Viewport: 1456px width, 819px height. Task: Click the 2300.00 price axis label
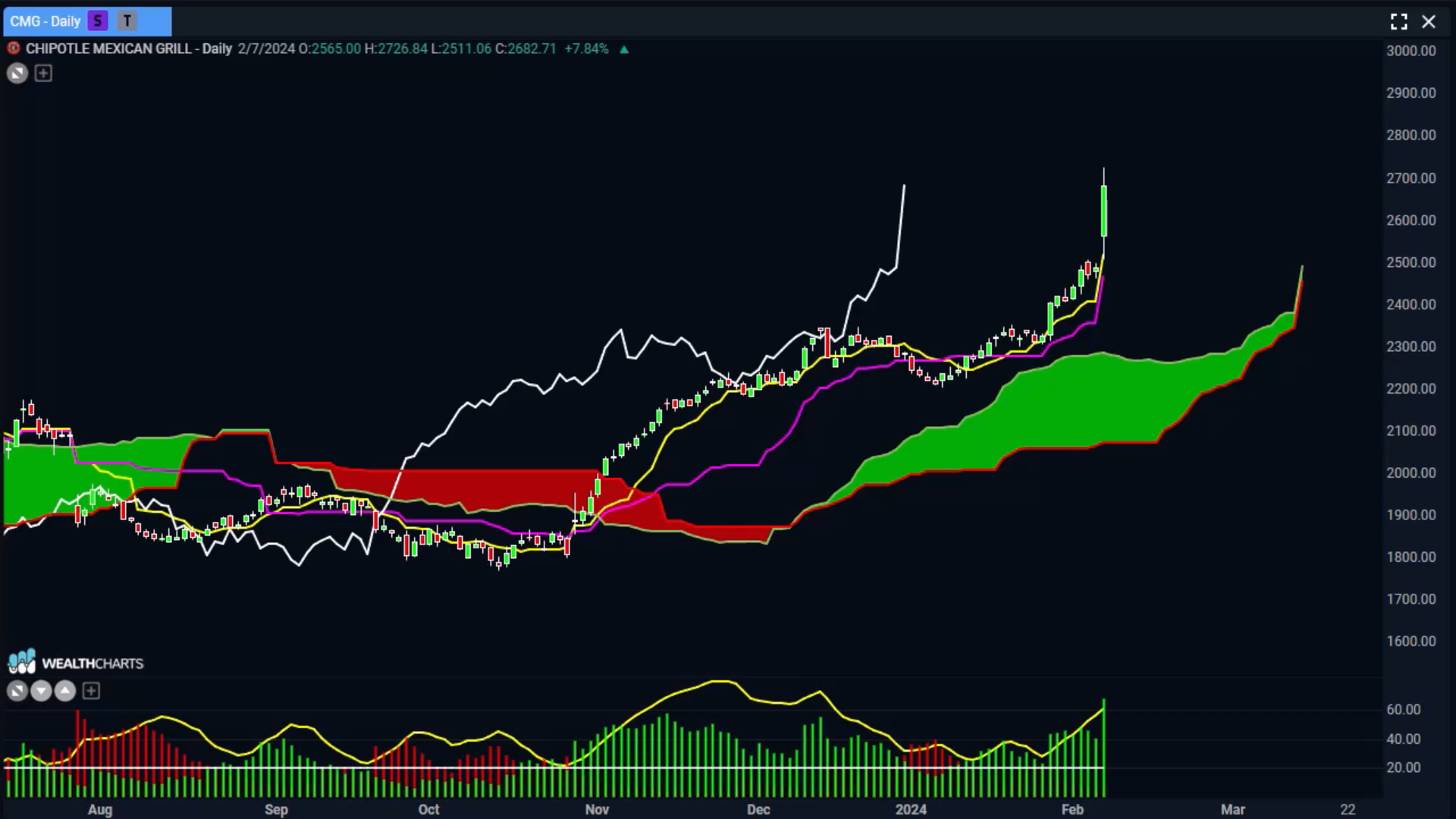pyautogui.click(x=1411, y=347)
